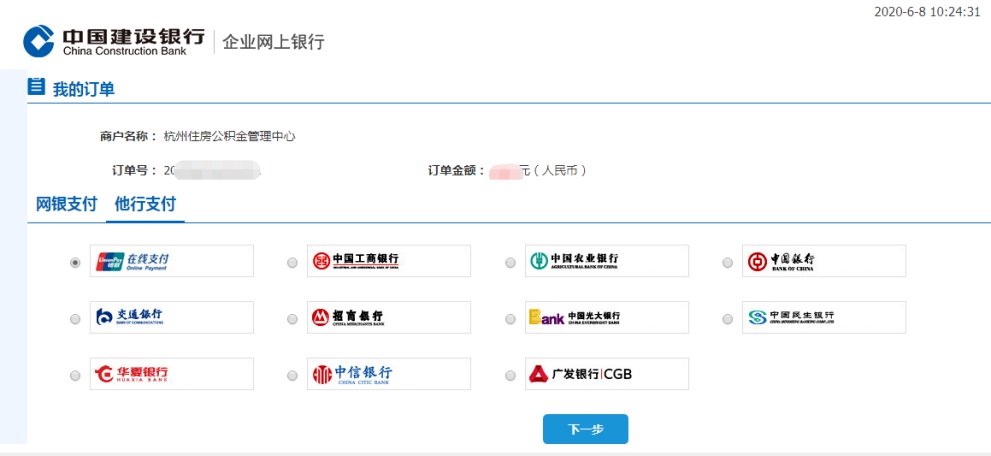Switch to the 网银支付 tab
991x456 pixels.
(x=66, y=205)
